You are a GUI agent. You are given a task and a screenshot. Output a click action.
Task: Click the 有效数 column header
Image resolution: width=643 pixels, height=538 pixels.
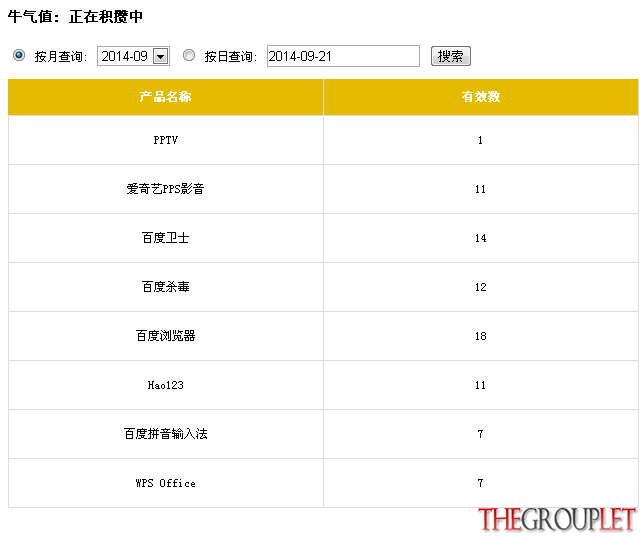[481, 97]
